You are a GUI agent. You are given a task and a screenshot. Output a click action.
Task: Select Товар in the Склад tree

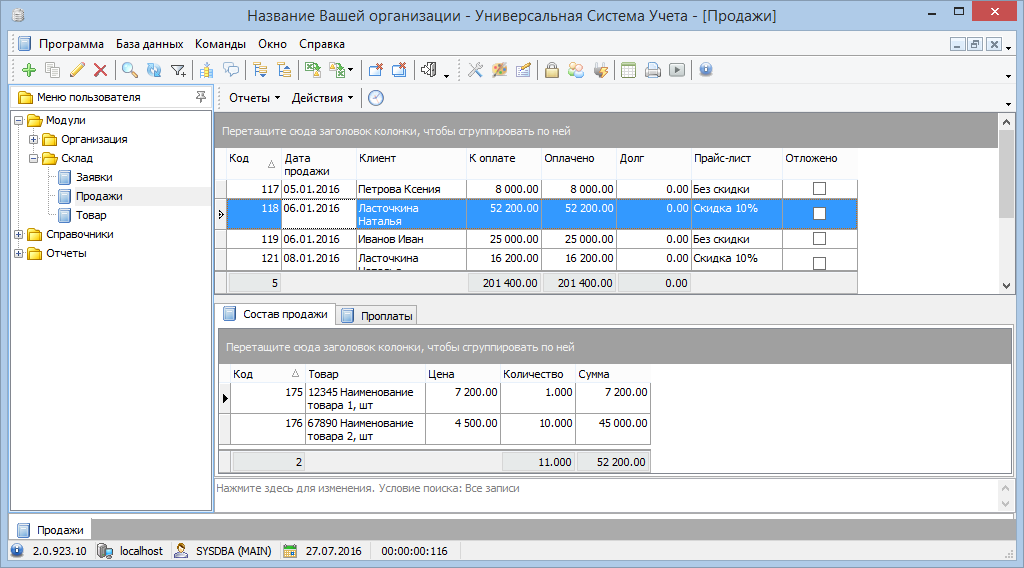[x=91, y=215]
